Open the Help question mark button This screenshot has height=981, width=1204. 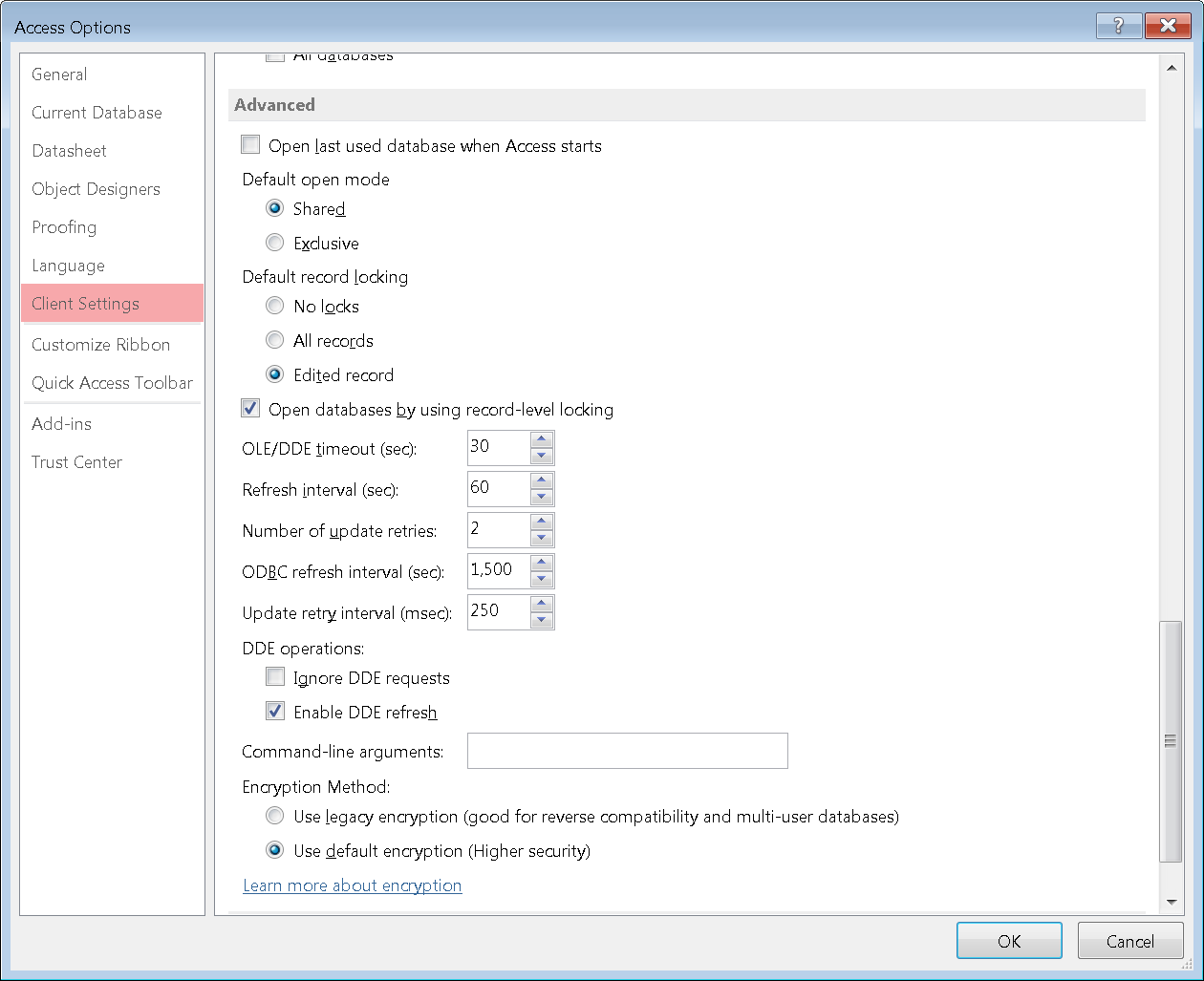pos(1119,26)
